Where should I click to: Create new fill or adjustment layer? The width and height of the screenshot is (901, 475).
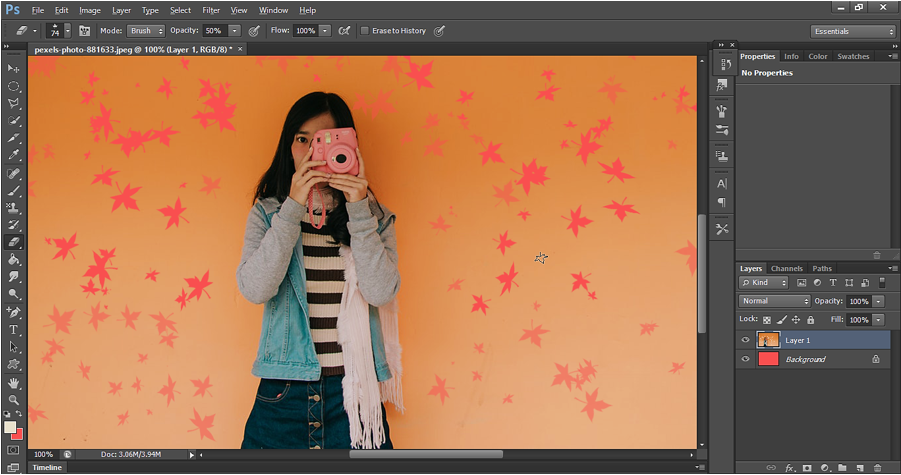click(x=825, y=468)
